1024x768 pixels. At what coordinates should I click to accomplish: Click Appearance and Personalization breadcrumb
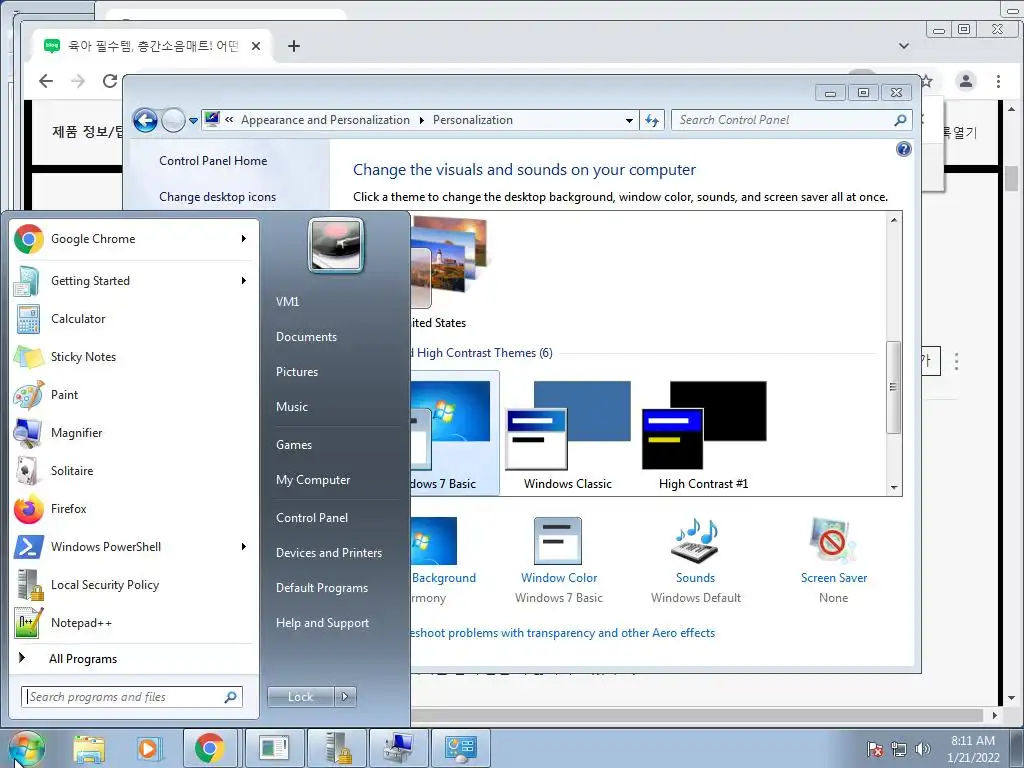click(x=325, y=120)
